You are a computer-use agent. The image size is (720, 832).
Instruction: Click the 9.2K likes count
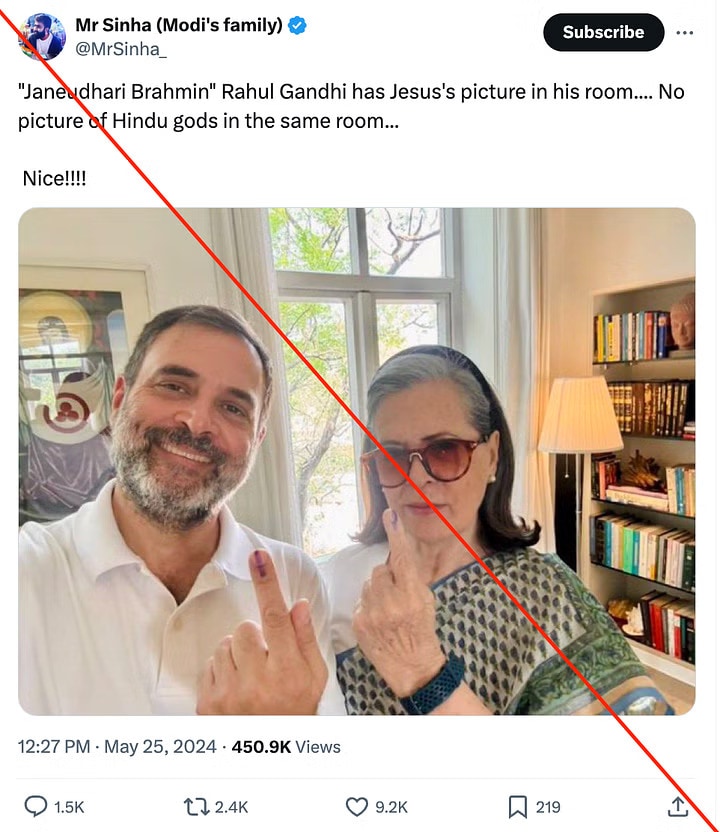pyautogui.click(x=392, y=807)
